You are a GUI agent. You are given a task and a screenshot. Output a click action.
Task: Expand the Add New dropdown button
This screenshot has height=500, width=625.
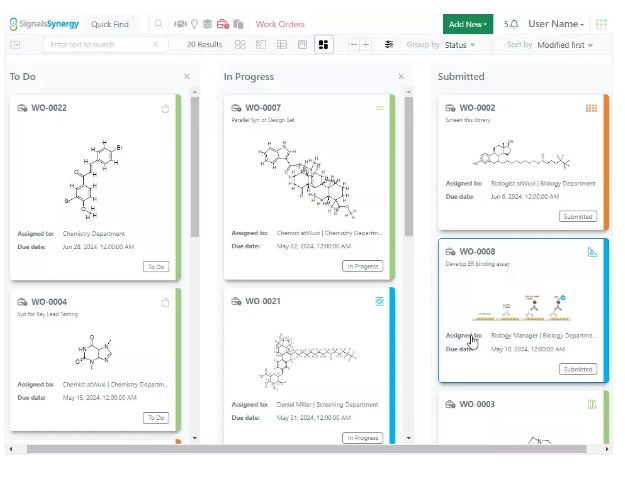[468, 24]
